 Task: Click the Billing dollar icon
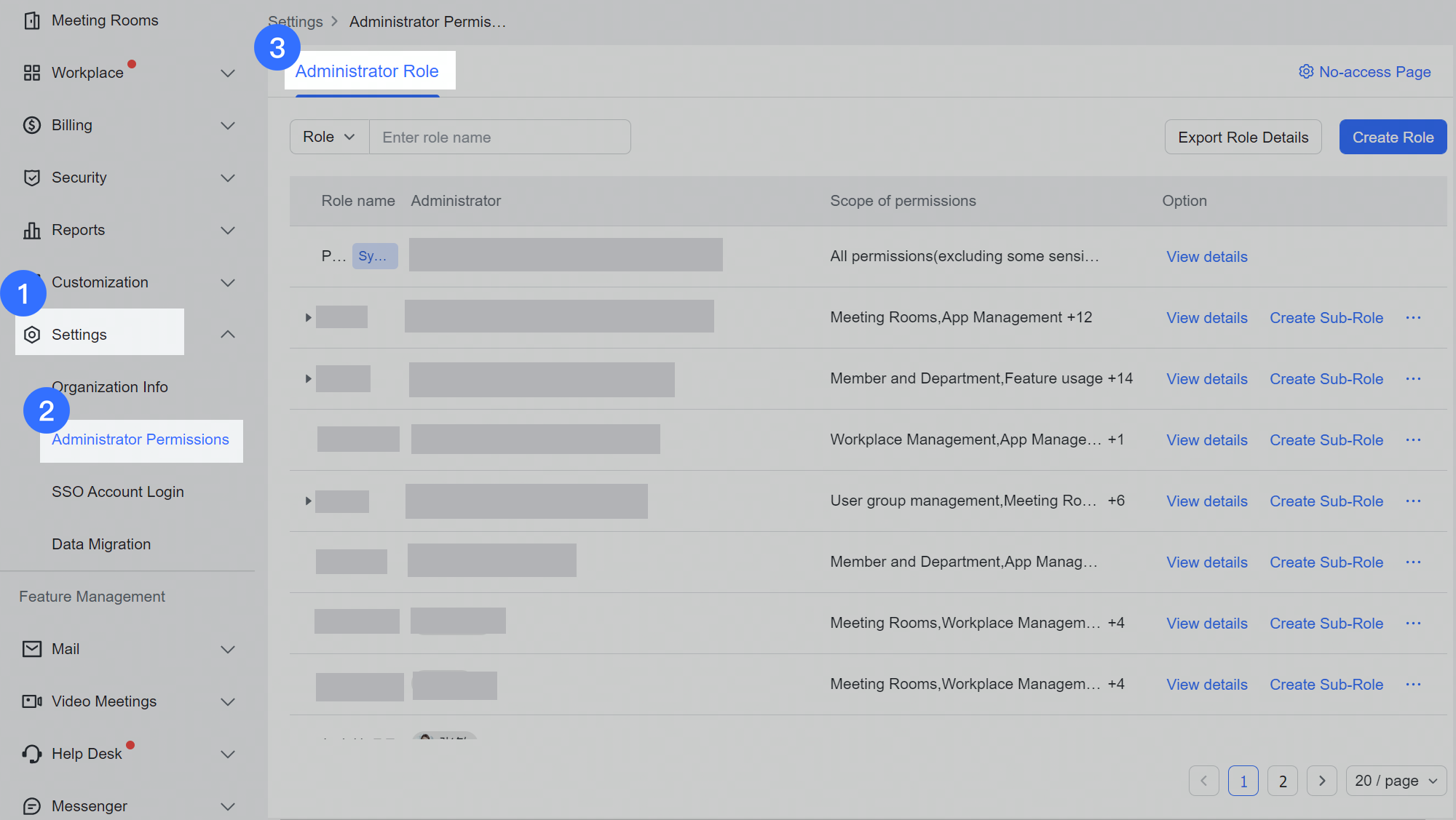pyautogui.click(x=31, y=124)
